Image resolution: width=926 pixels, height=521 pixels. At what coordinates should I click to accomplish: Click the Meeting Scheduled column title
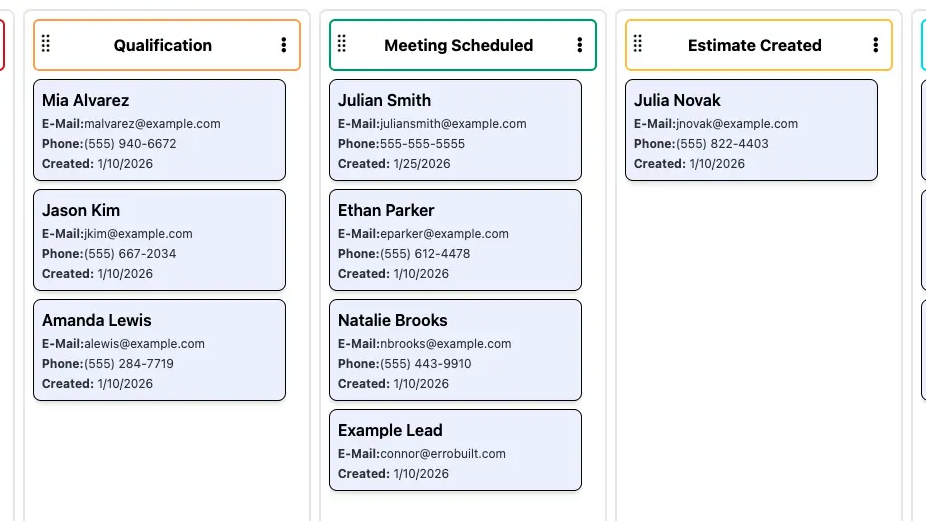pos(459,45)
